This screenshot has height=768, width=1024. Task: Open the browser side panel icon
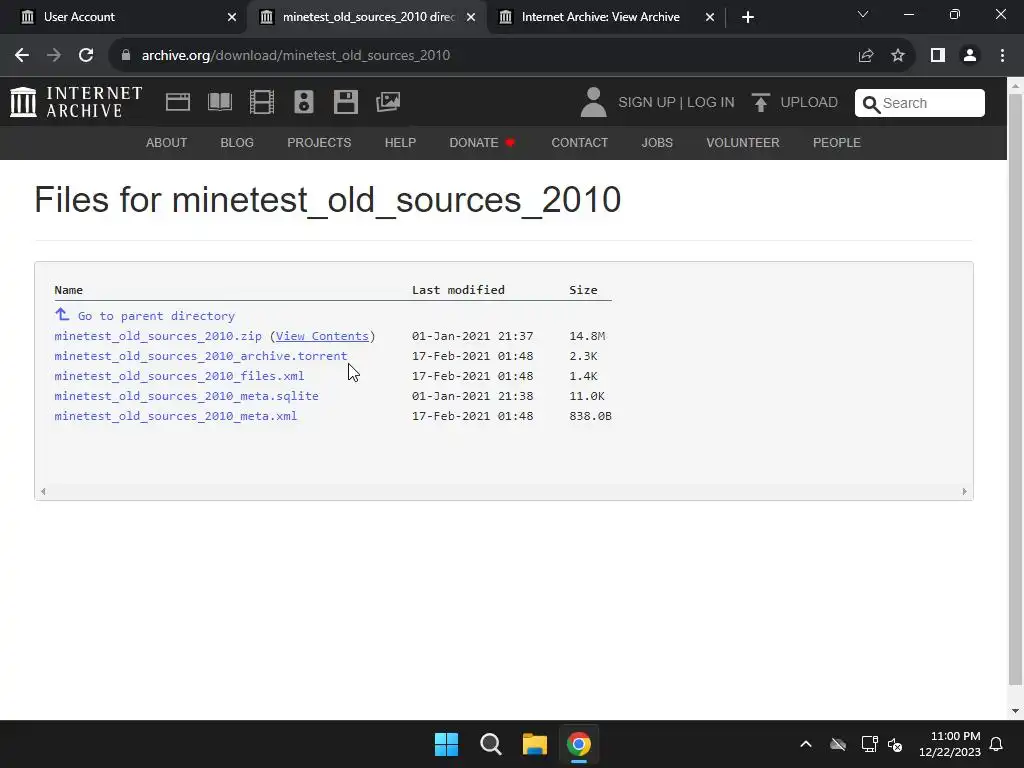(x=938, y=56)
